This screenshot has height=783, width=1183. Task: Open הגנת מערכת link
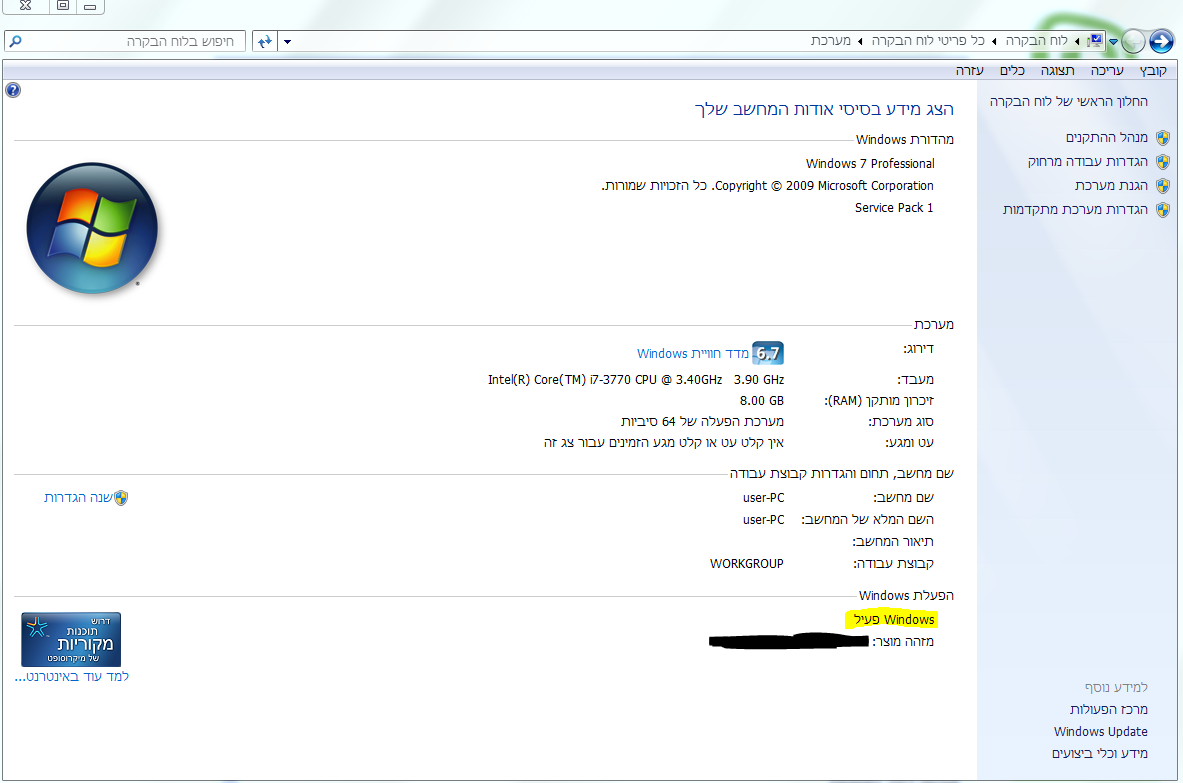(1111, 186)
